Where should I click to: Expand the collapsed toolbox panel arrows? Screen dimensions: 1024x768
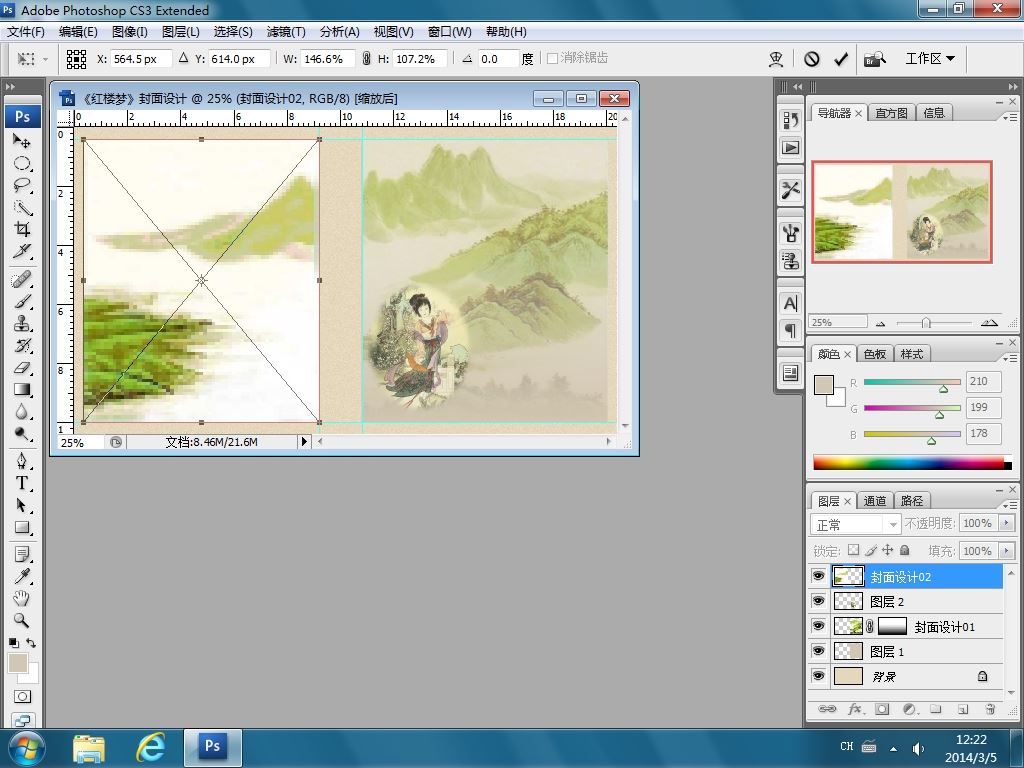pyautogui.click(x=10, y=86)
